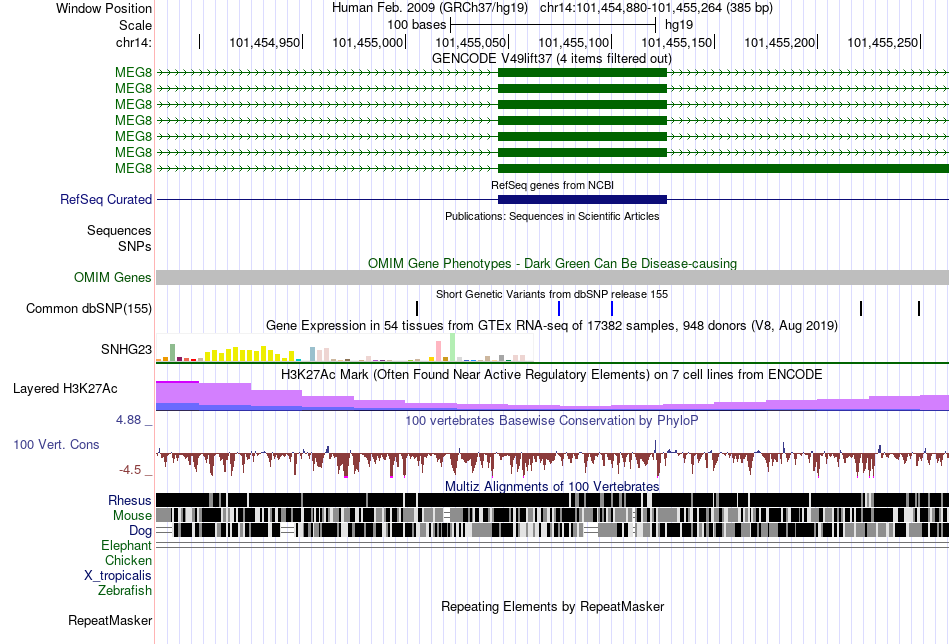This screenshot has height=644, width=950.
Task: Select the RepeatMasker track label
Action: click(110, 620)
